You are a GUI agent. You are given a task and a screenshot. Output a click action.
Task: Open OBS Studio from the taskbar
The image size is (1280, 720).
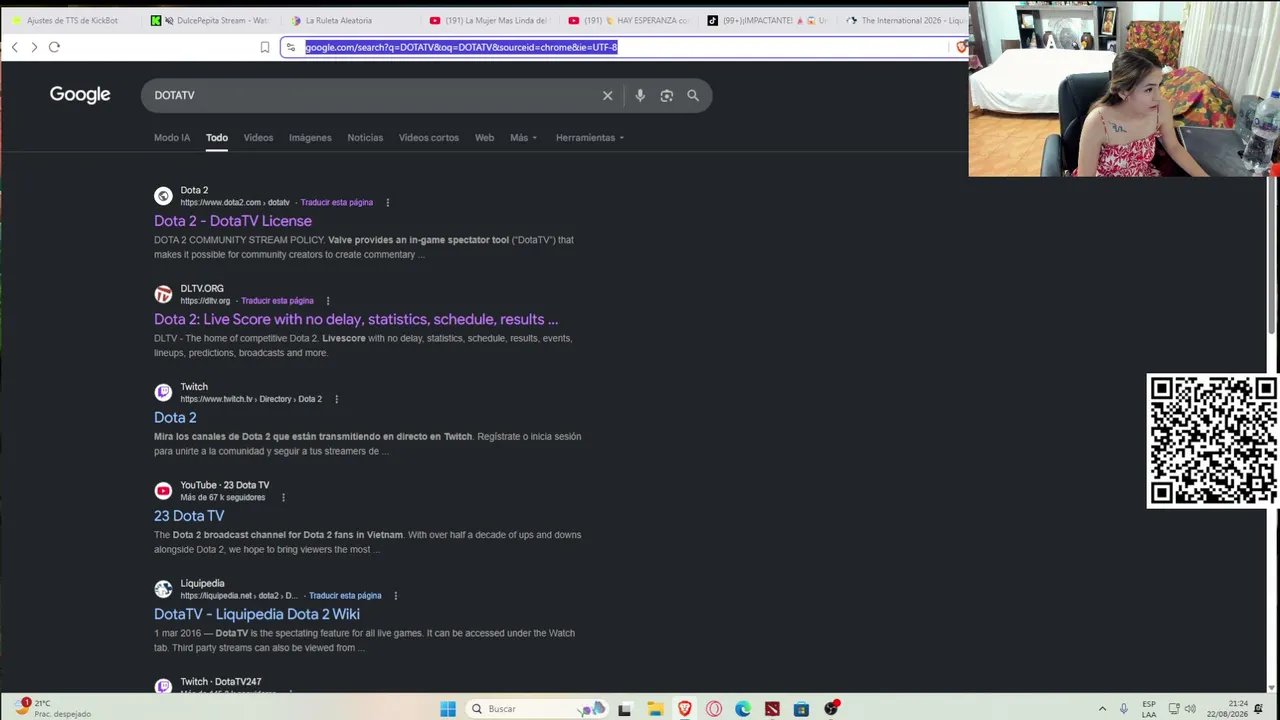(x=831, y=709)
